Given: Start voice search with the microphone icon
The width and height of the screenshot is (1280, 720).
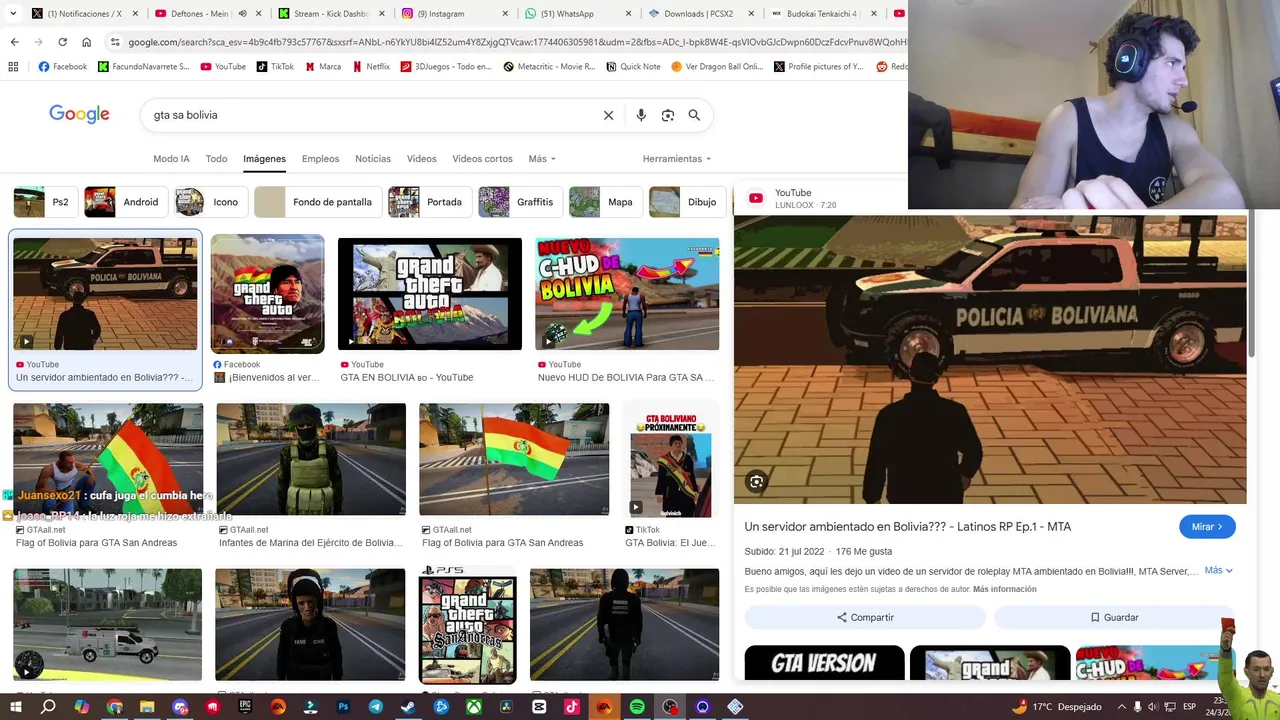Looking at the screenshot, I should coord(641,115).
